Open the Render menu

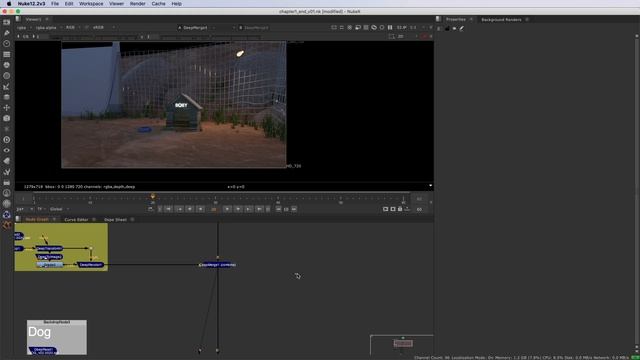click(x=138, y=4)
